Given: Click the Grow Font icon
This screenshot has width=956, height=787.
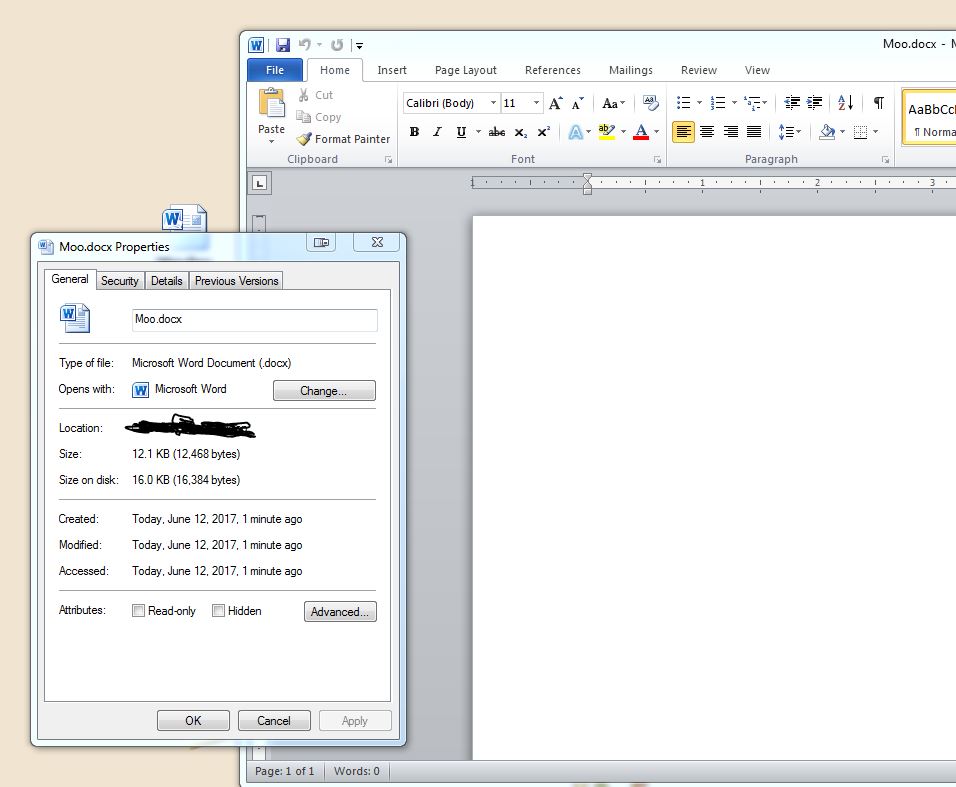Looking at the screenshot, I should pyautogui.click(x=556, y=103).
